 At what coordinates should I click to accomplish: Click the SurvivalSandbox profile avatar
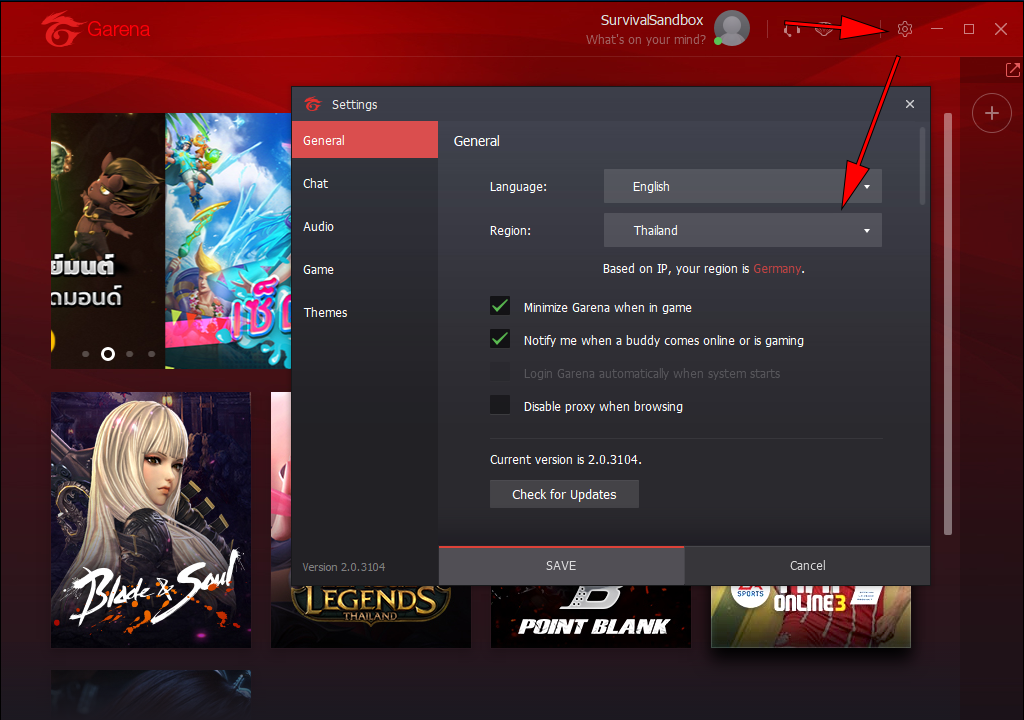[731, 28]
